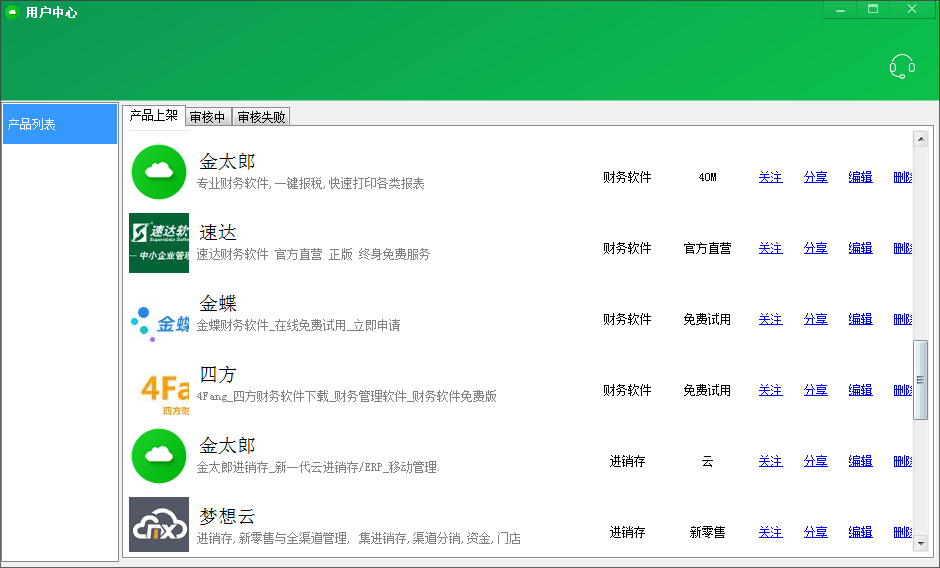Click the scrollbar down arrow

[921, 543]
